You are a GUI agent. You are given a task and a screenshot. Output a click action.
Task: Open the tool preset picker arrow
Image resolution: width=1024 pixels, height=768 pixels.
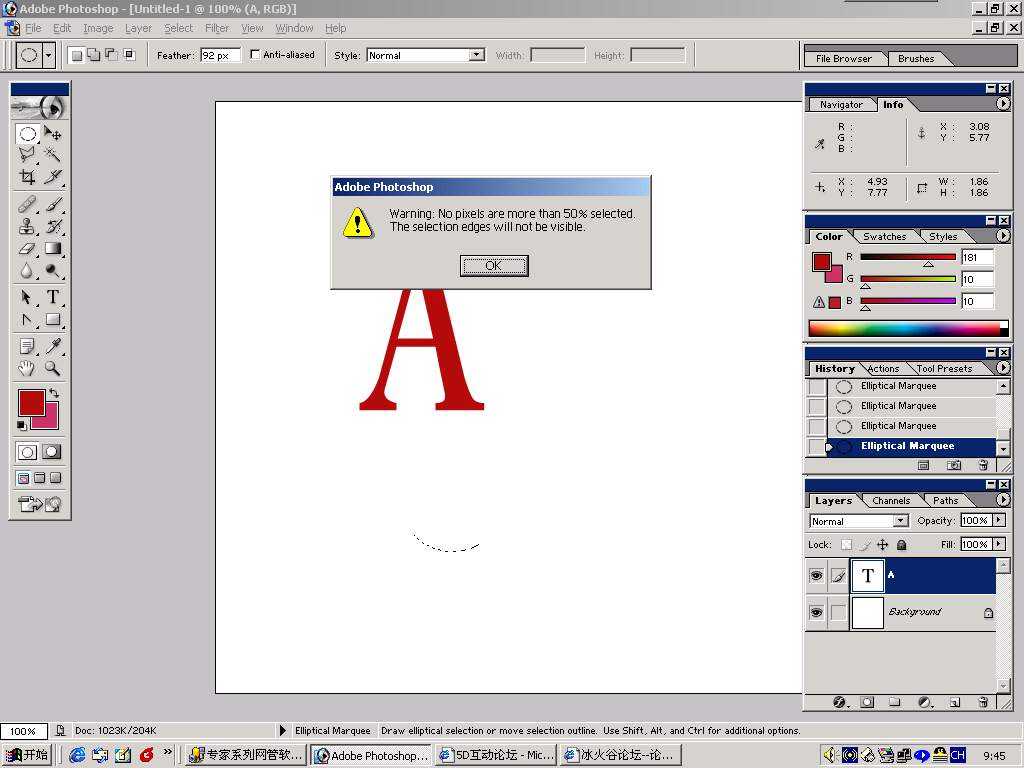(48, 55)
